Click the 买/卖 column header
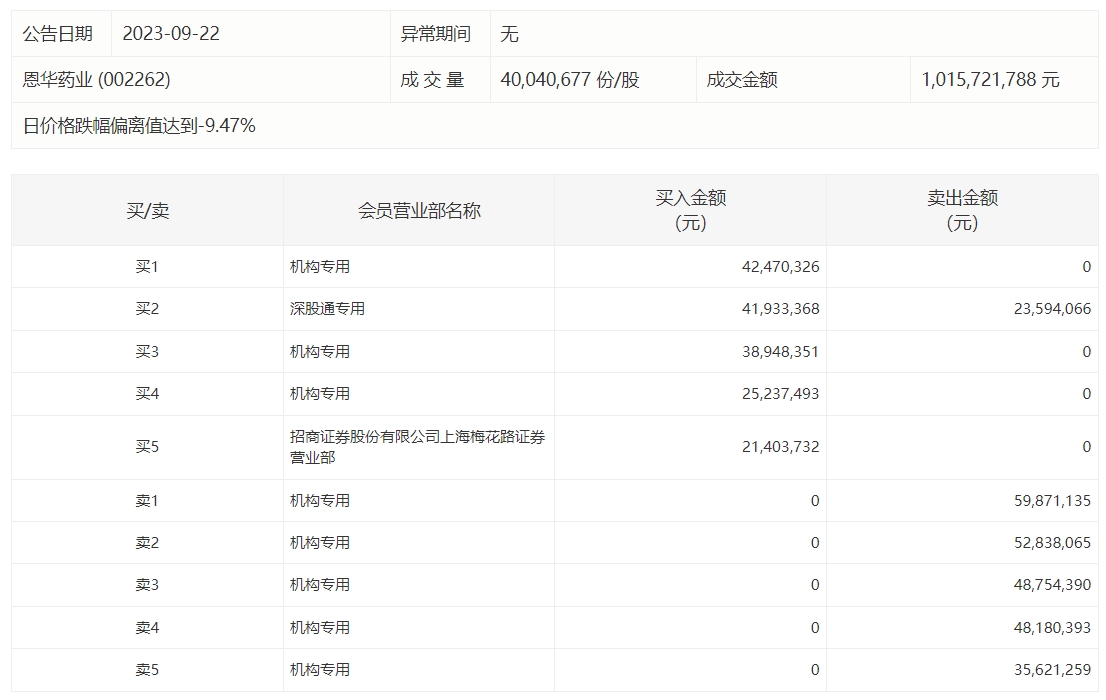1106x700 pixels. tap(147, 211)
